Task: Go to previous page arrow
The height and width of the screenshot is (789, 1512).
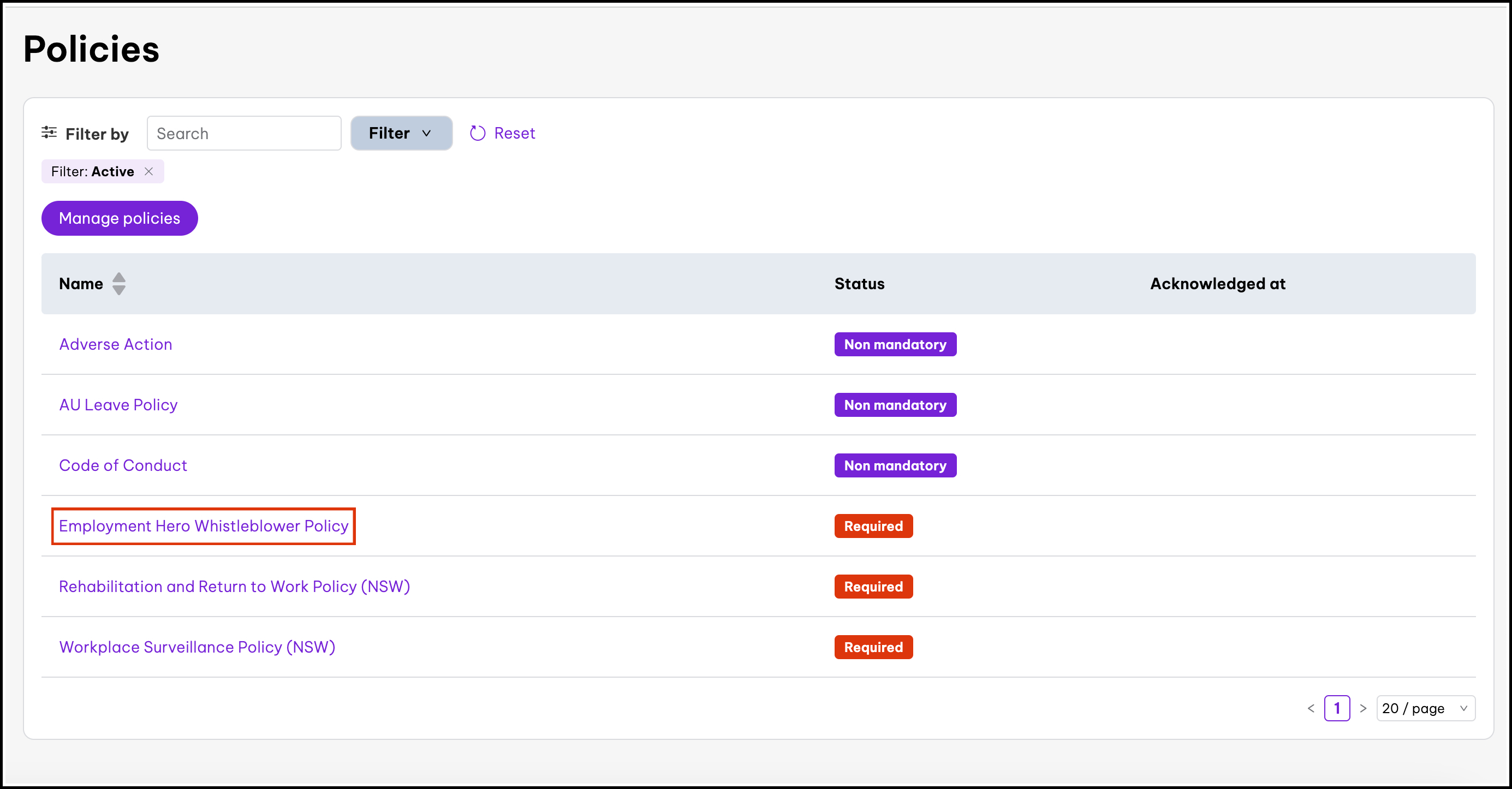Action: [1311, 709]
